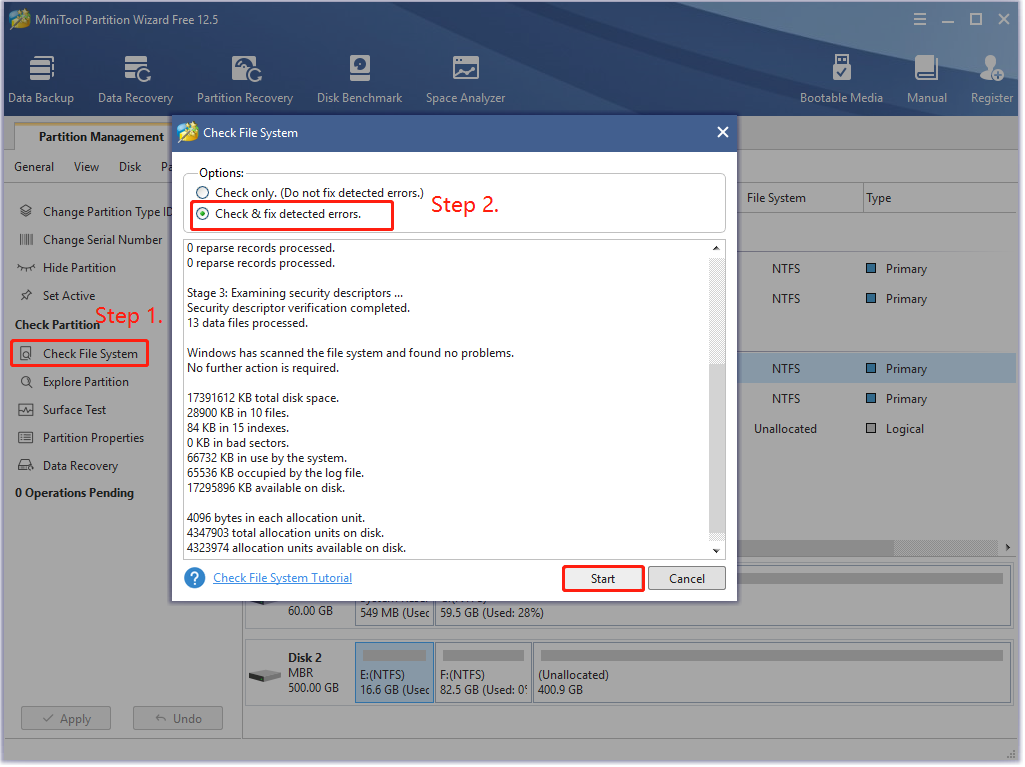Select the E:(NTFS) partition block on Disk 2

coord(394,673)
